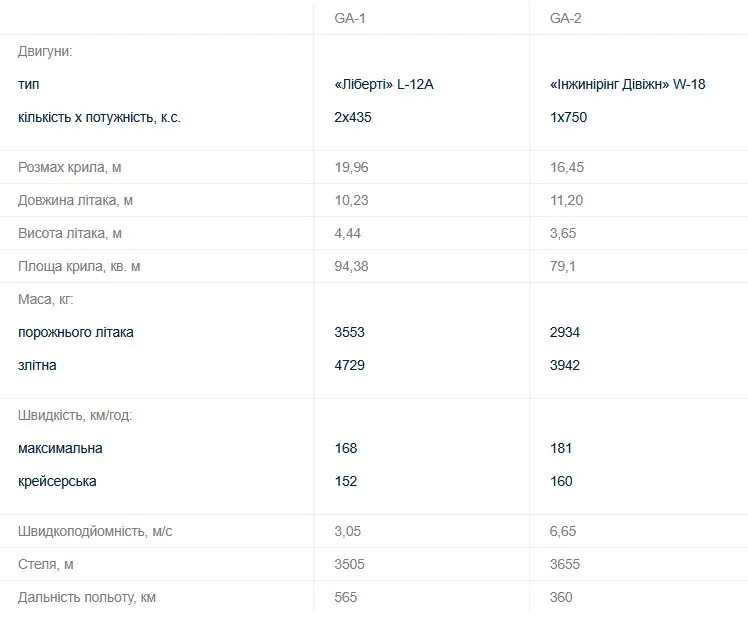Select the 11,20 aircraft length value
The height and width of the screenshot is (632, 748).
(567, 200)
